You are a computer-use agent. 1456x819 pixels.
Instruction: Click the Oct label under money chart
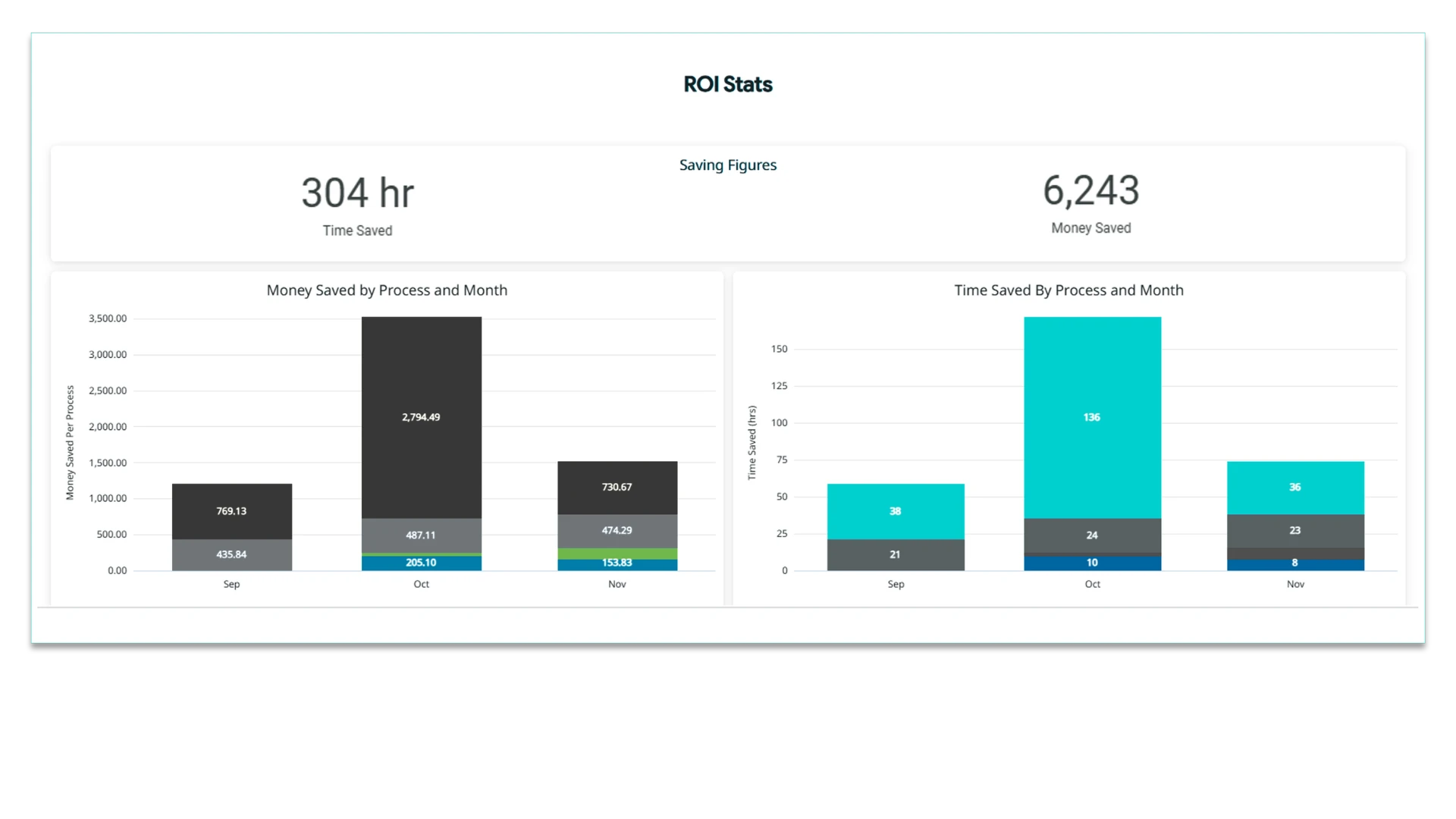coord(422,585)
